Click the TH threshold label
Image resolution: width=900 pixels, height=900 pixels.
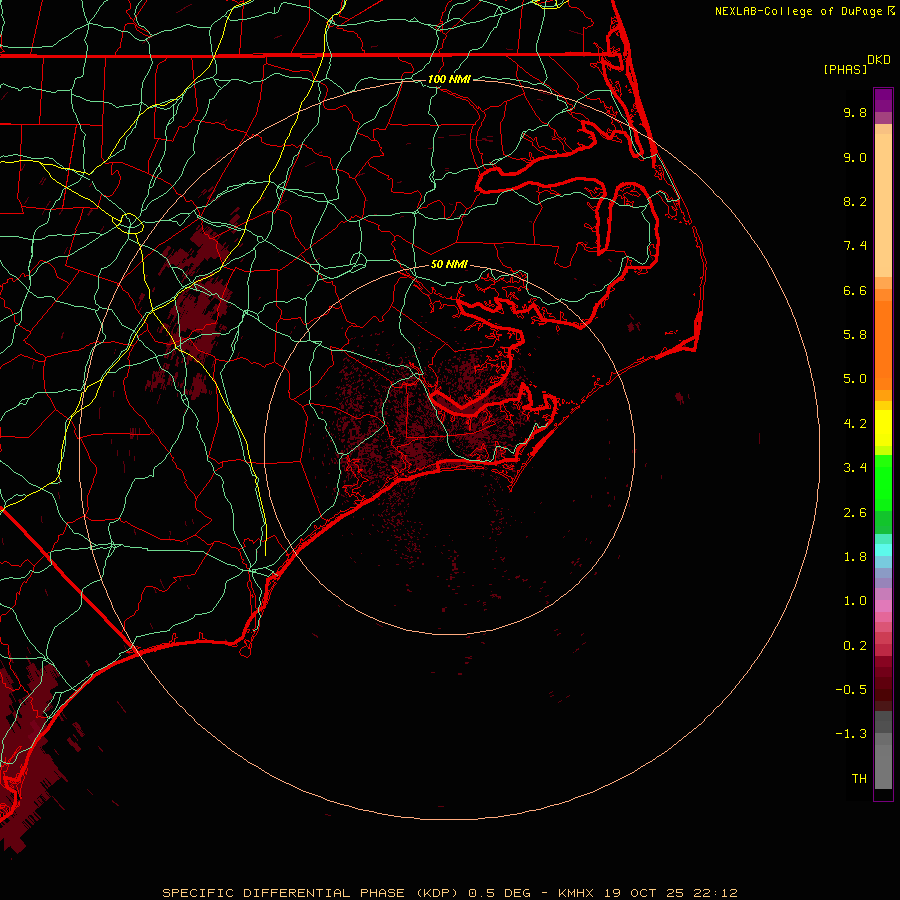point(859,779)
